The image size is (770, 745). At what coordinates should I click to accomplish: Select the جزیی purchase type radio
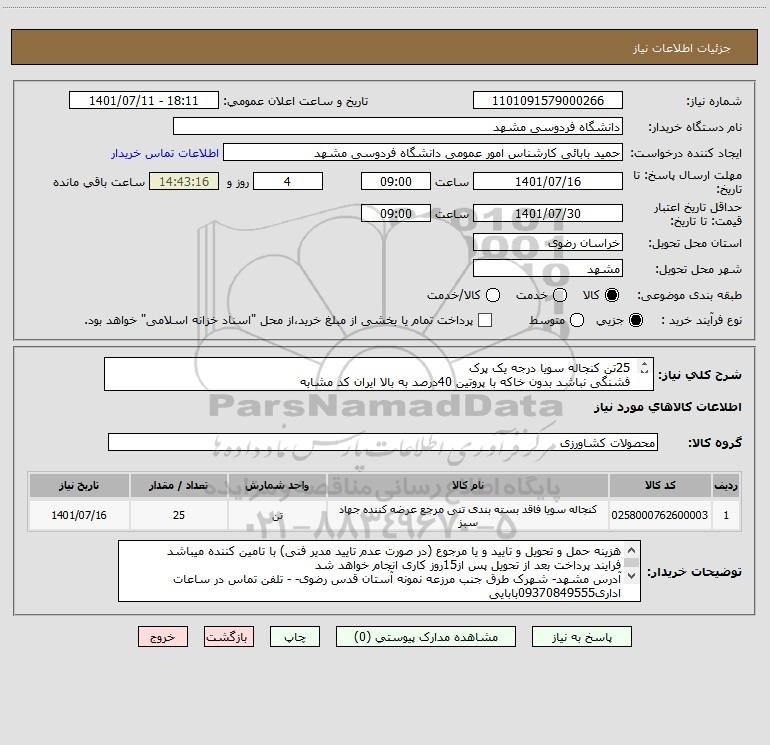635,320
